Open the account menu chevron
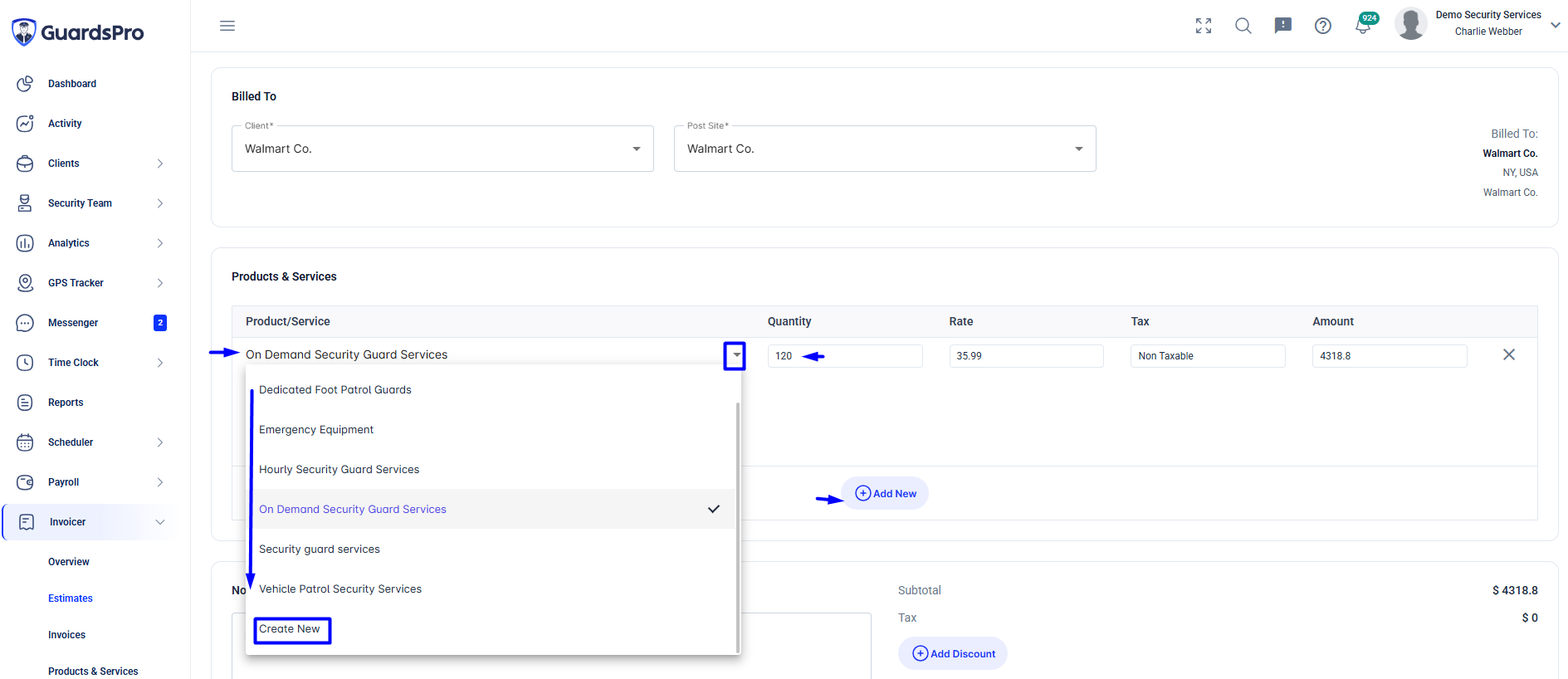Screen dimensions: 1568x679 click(1556, 25)
